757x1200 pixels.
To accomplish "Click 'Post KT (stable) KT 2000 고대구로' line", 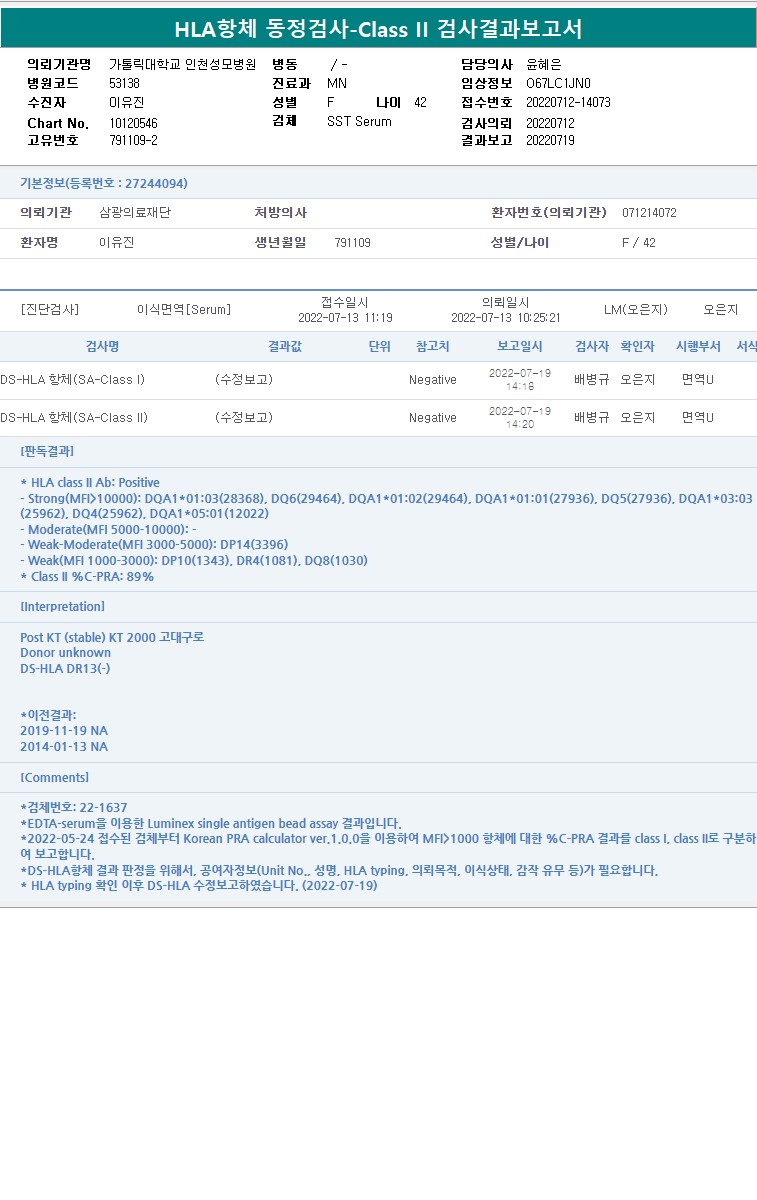I will [x=112, y=637].
